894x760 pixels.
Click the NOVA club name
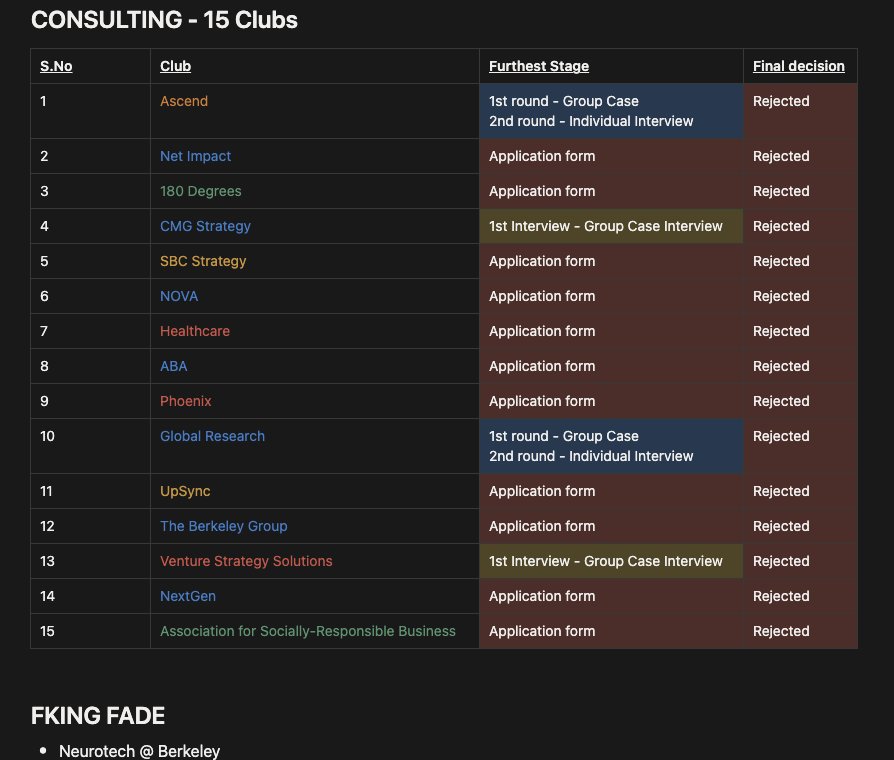(x=179, y=296)
